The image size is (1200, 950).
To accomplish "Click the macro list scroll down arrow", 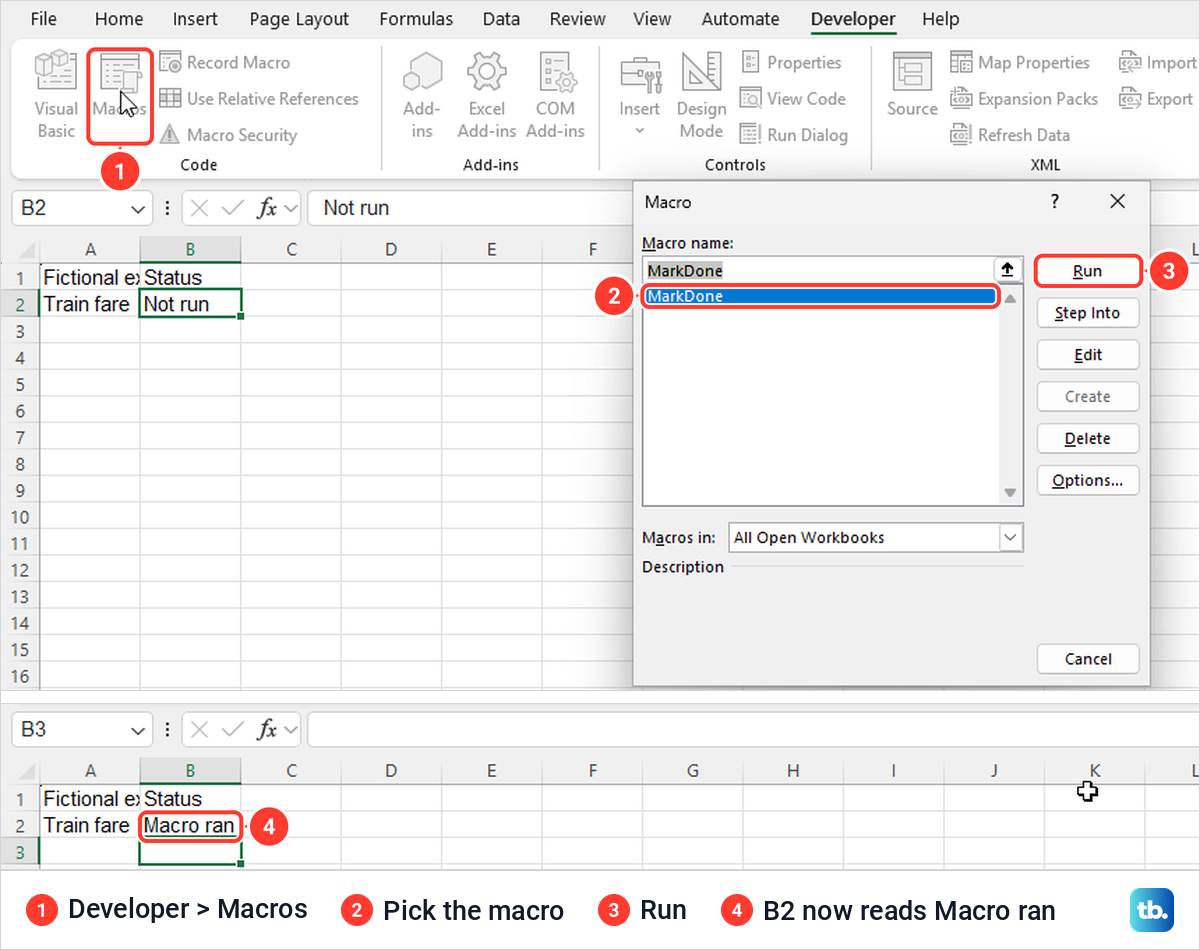I will tap(1010, 493).
